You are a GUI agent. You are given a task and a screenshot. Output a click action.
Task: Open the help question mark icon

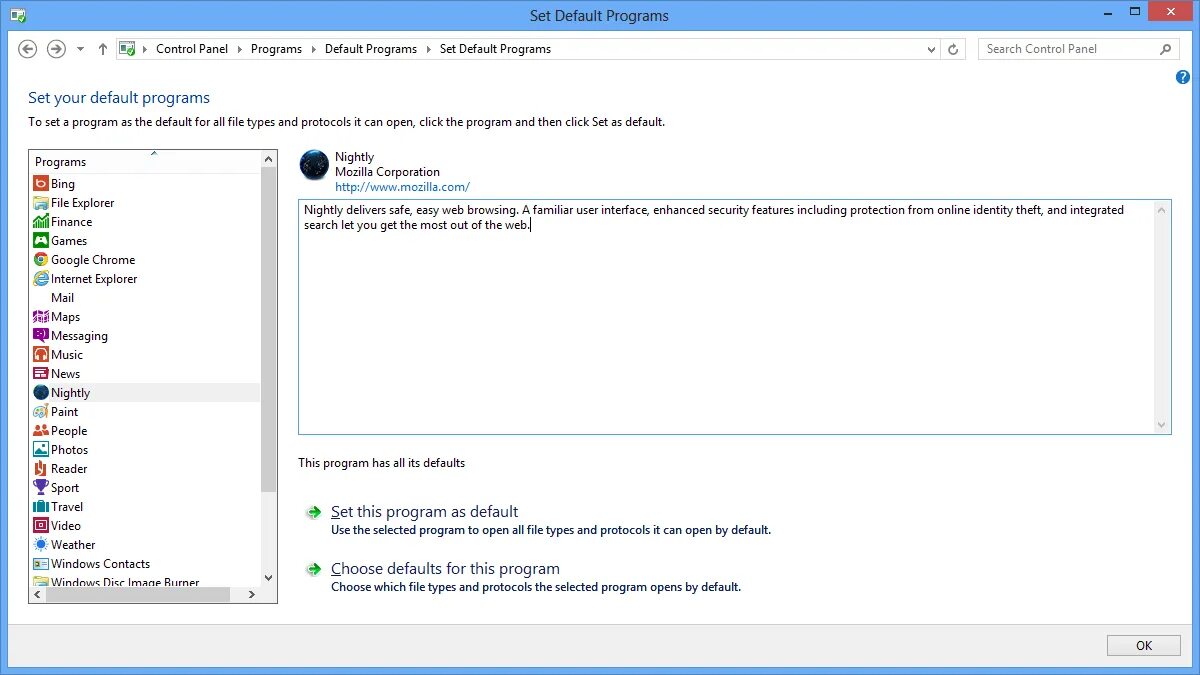click(x=1183, y=77)
